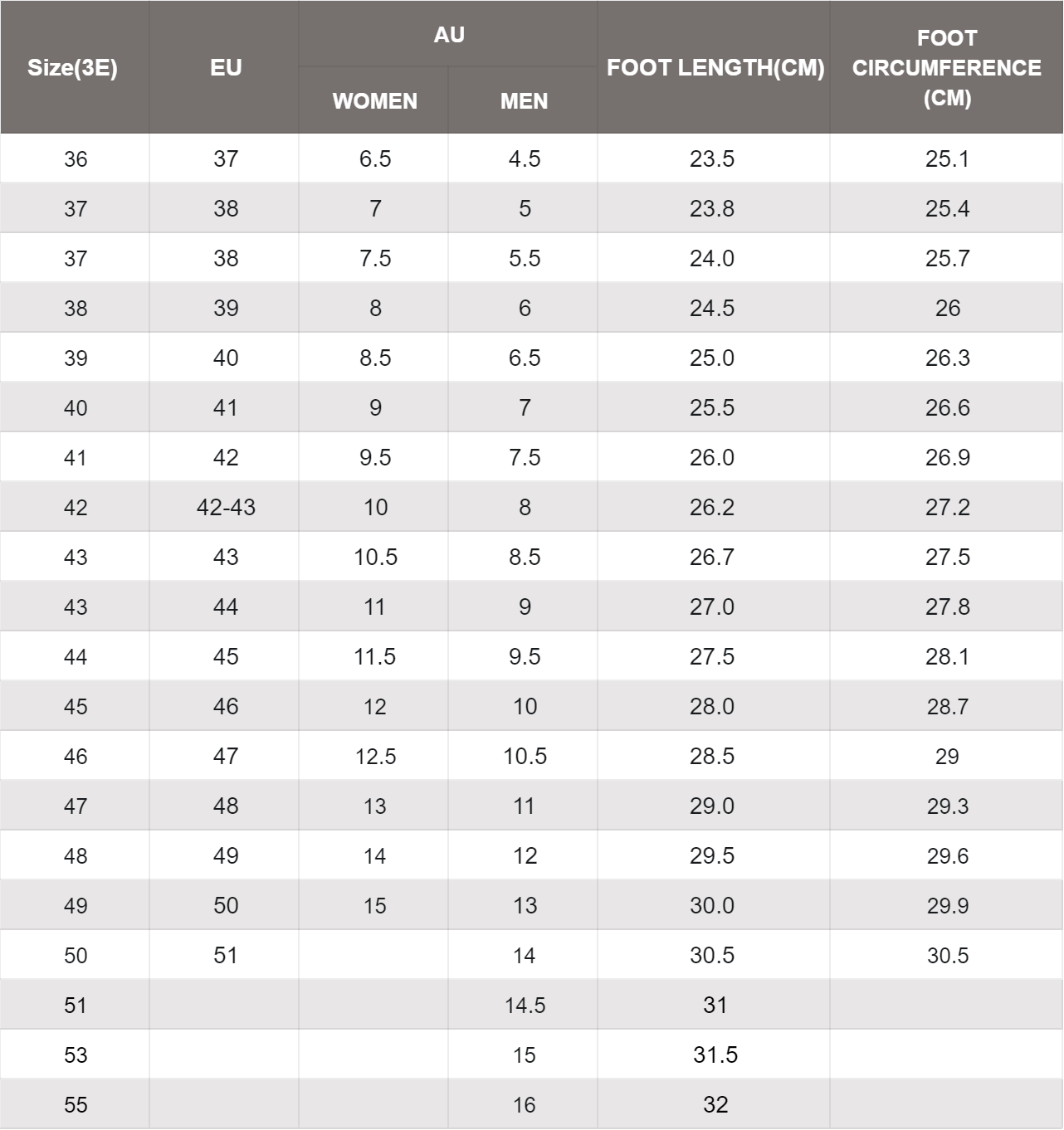The height and width of the screenshot is (1130, 1064).
Task: Select the MEN sub-header
Action: 525,101
